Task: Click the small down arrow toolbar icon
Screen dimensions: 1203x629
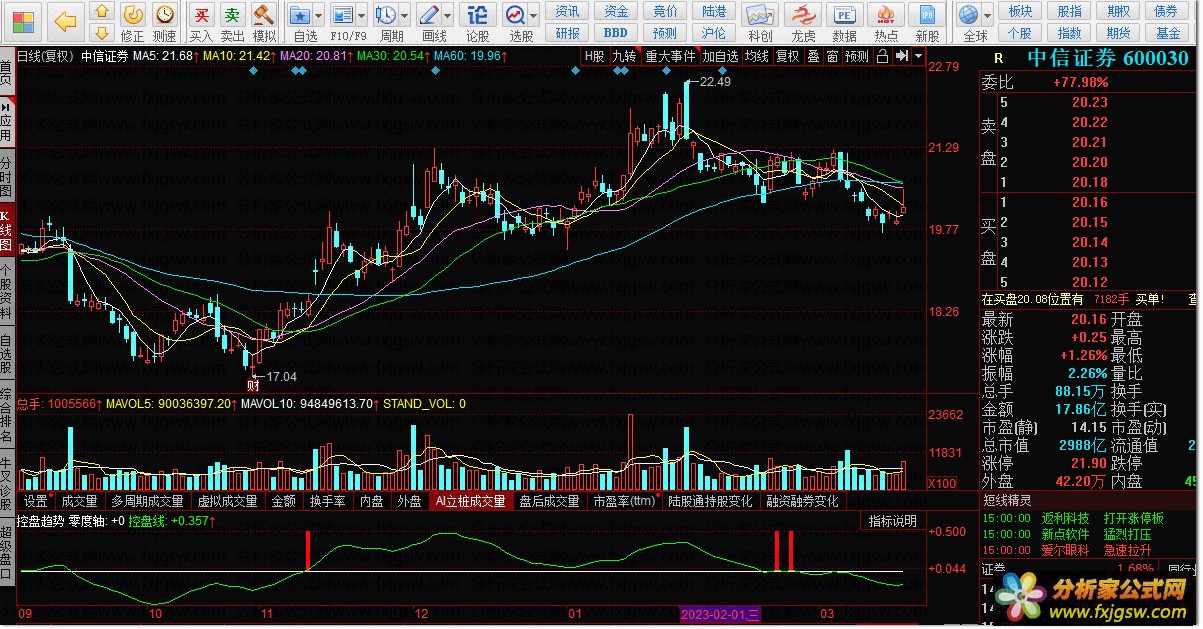Action: tap(102, 32)
